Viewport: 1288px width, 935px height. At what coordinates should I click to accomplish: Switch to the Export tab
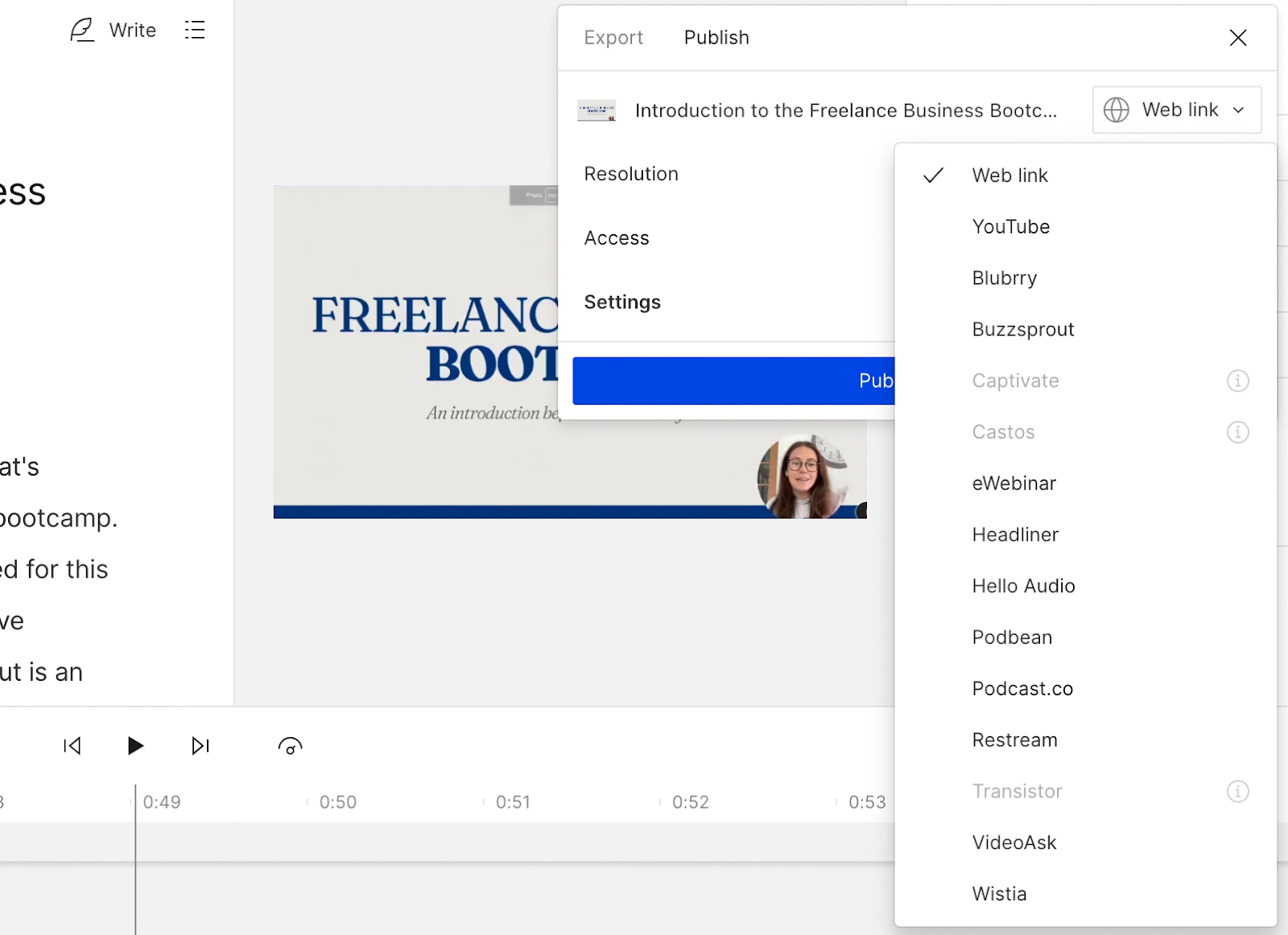(x=613, y=38)
